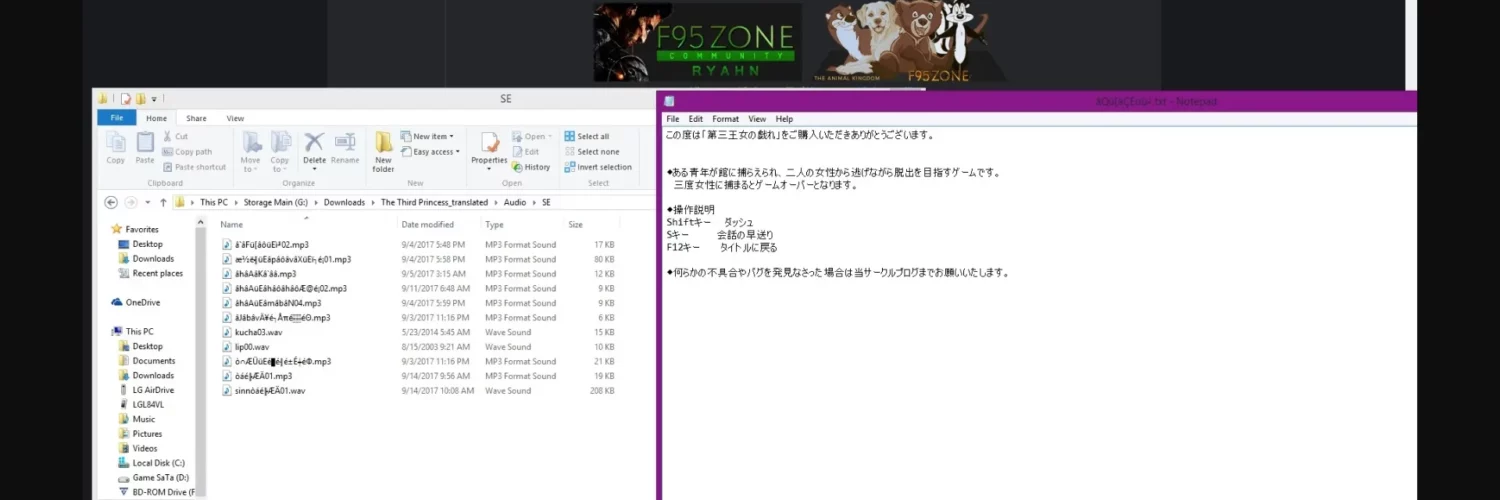Click Downloads in the address breadcrumb

[344, 202]
